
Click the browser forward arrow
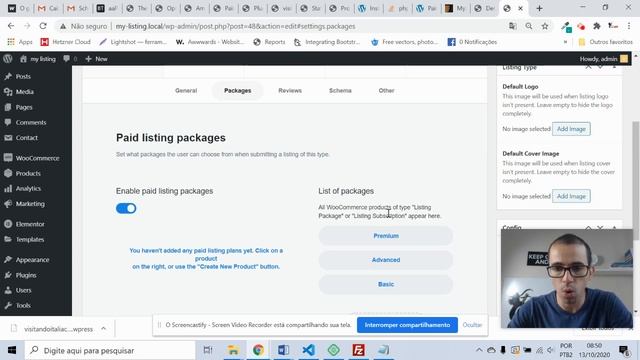27,26
